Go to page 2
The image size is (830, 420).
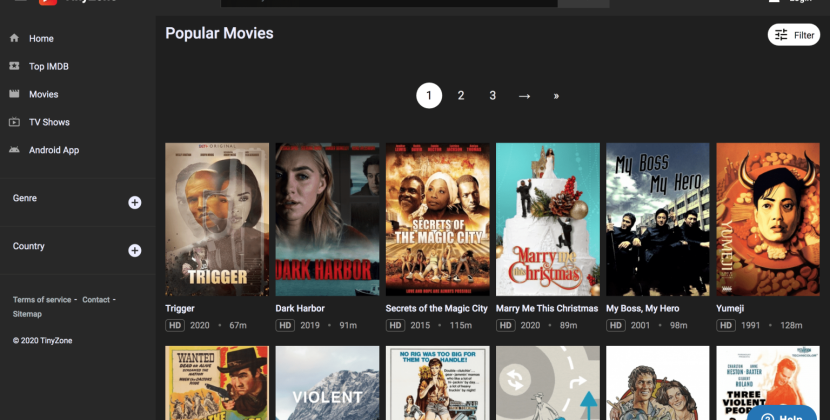[x=461, y=96]
